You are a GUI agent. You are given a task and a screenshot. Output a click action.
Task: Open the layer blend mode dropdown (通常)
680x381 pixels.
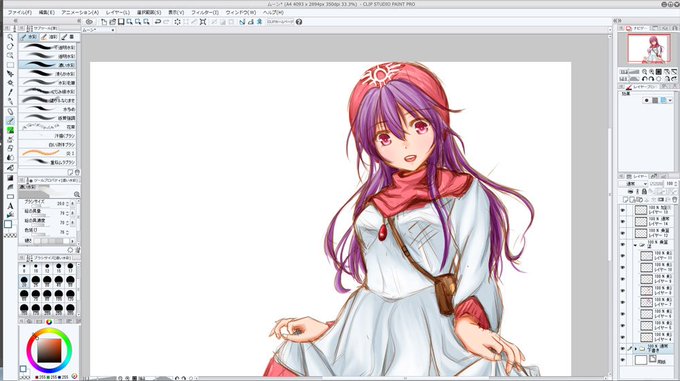(x=633, y=184)
